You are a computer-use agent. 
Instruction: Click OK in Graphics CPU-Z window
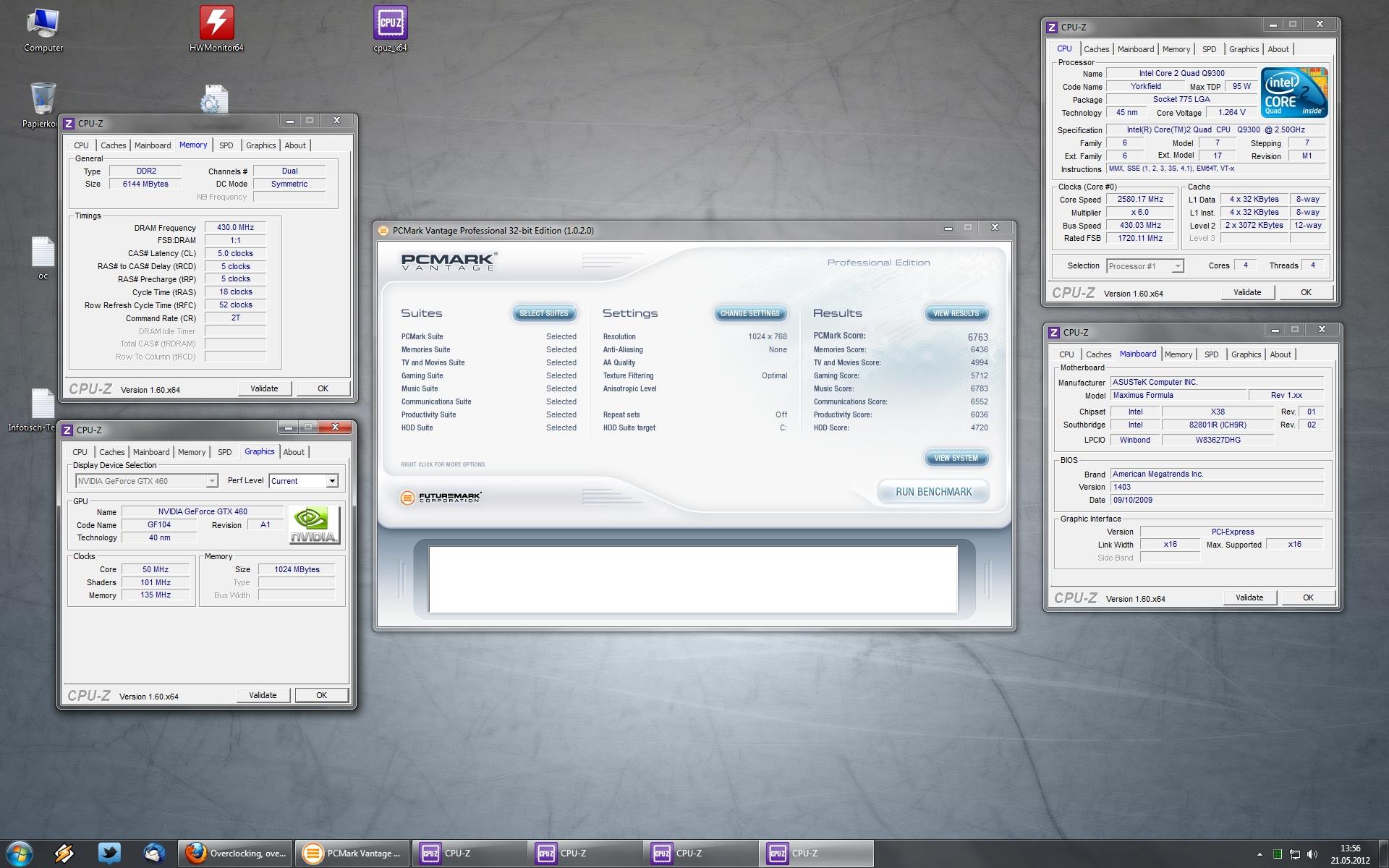[321, 695]
